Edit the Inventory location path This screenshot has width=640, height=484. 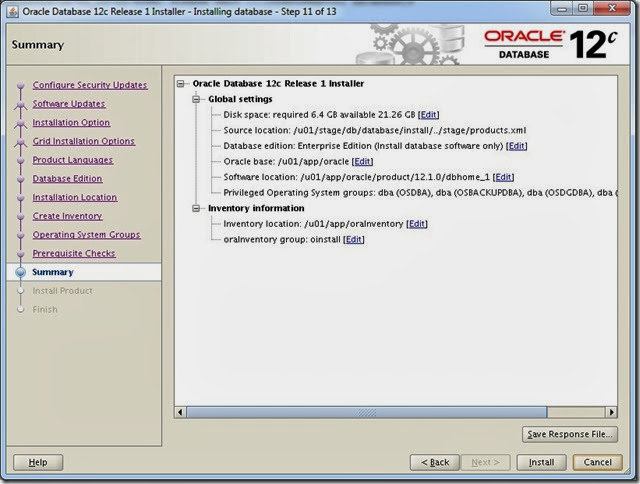click(417, 224)
